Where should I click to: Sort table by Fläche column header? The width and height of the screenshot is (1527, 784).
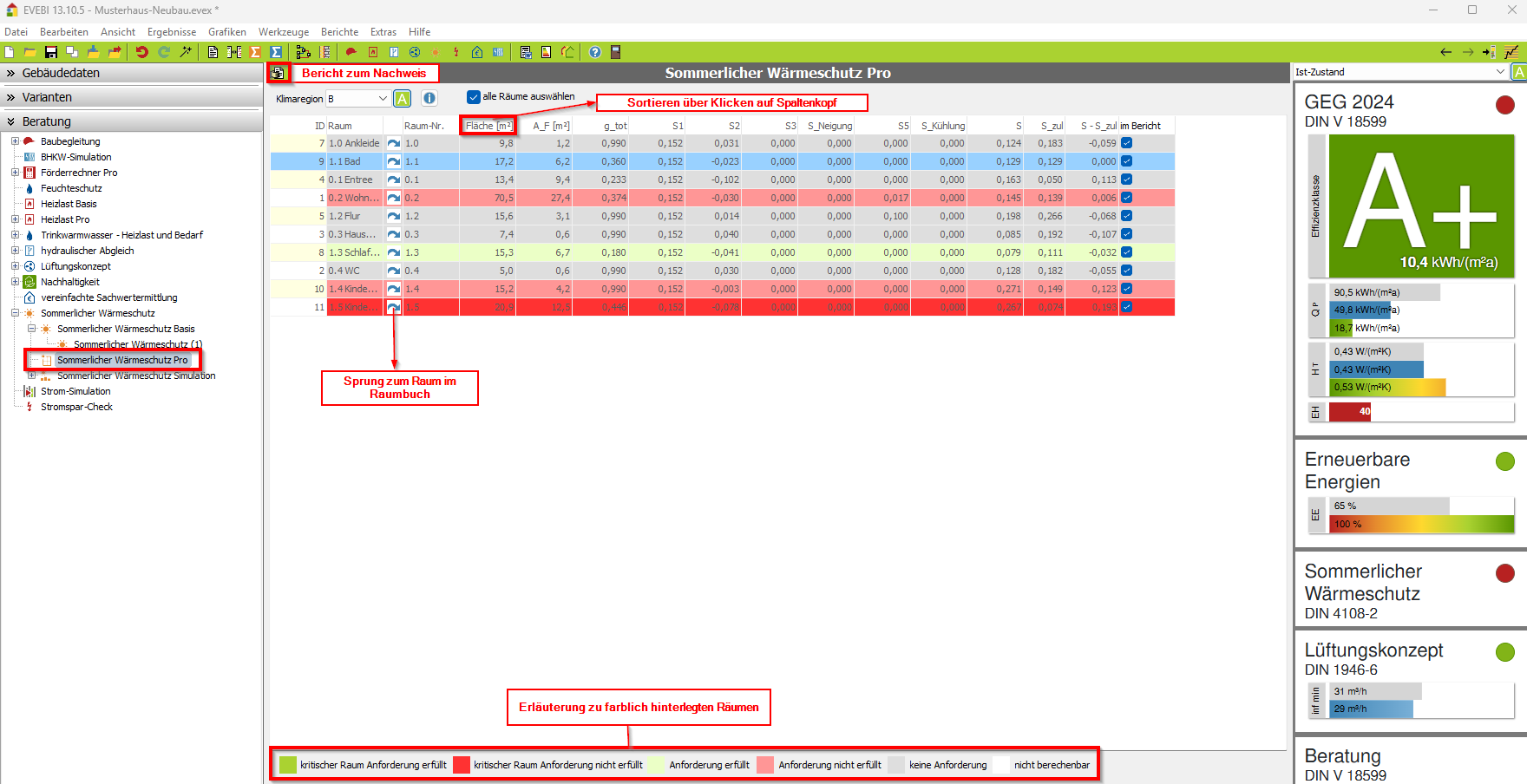[488, 126]
